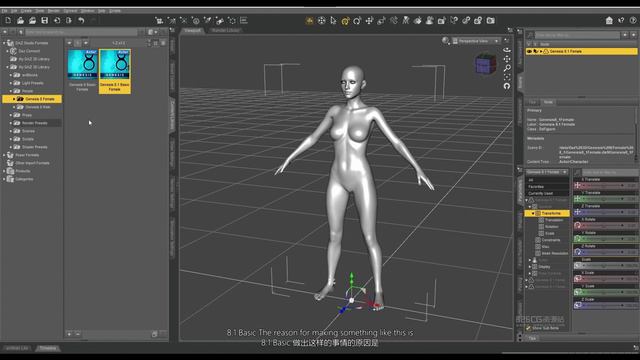Screen dimensions: 640x360
Task: Open the Genesis 8.1 Female Parameters node dropdown
Action: 547,172
